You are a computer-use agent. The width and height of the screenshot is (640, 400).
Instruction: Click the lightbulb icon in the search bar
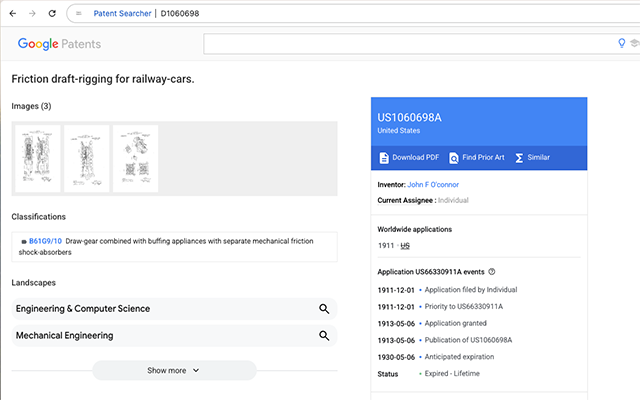621,43
